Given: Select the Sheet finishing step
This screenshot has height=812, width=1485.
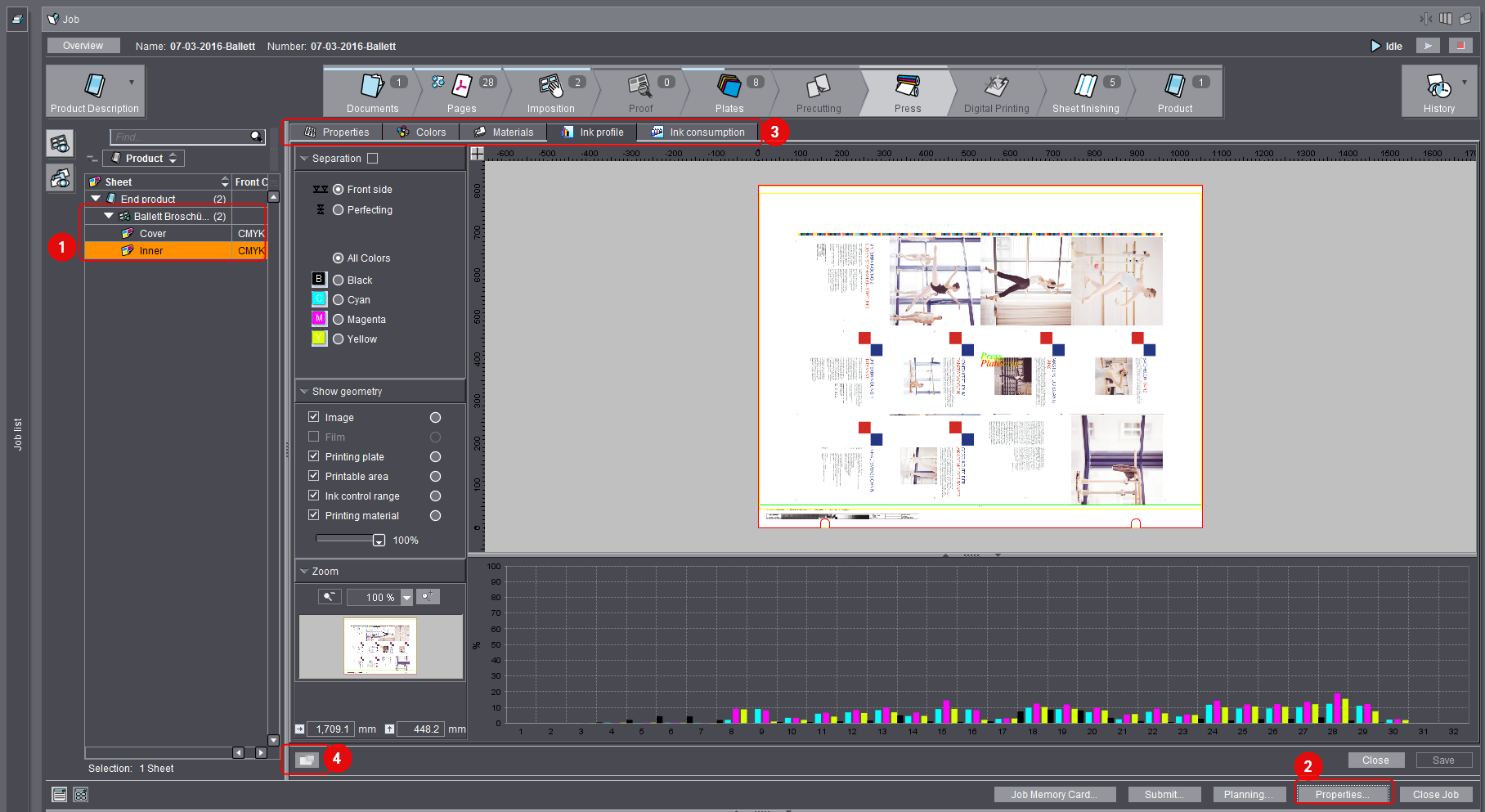Looking at the screenshot, I should tap(1086, 92).
